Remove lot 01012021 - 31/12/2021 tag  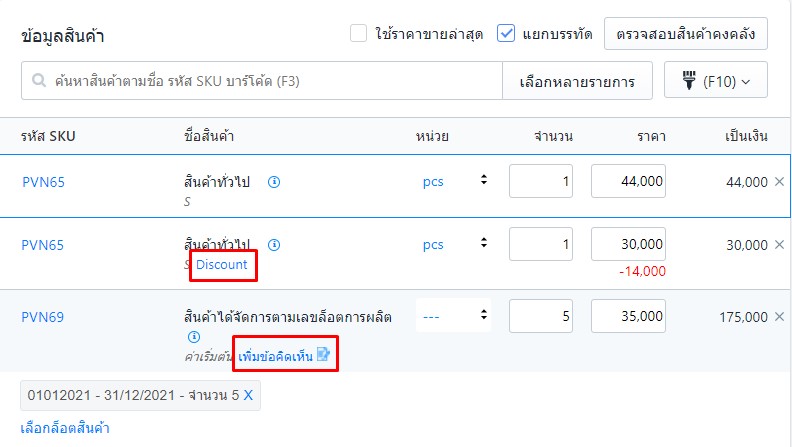tap(248, 395)
